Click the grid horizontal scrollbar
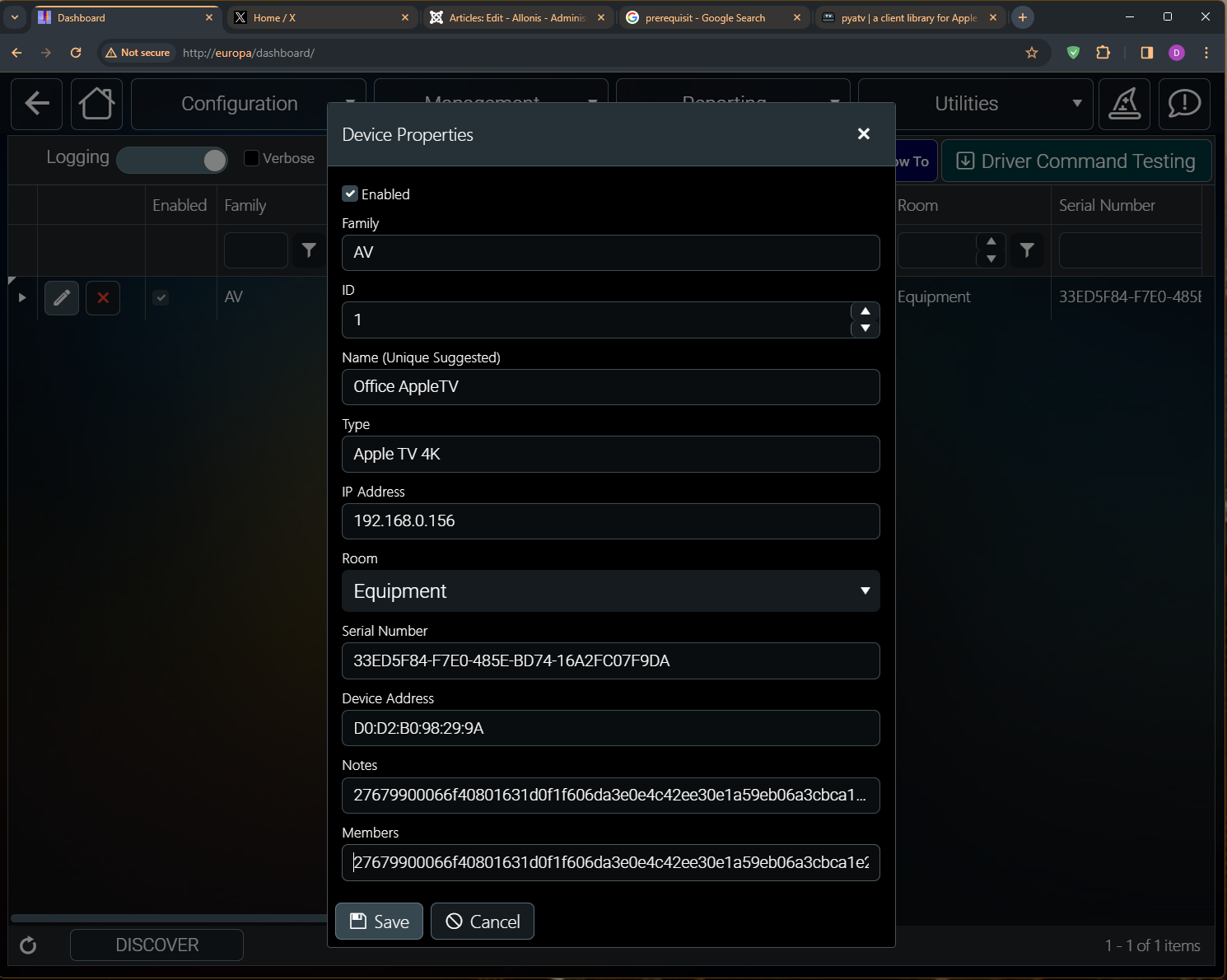 (x=169, y=918)
